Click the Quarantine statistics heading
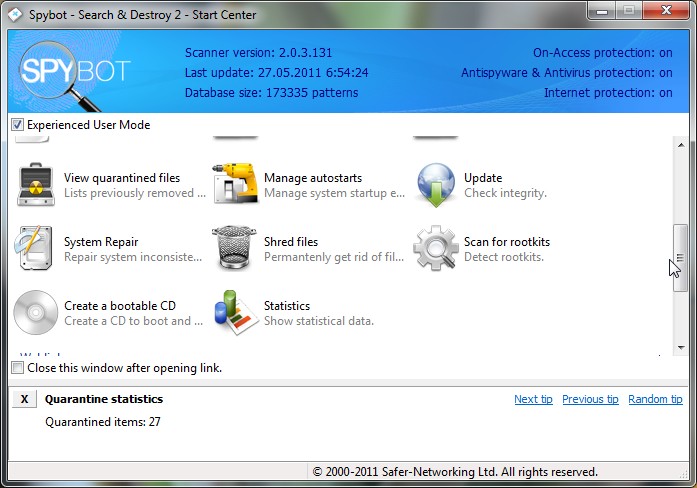 coord(104,399)
